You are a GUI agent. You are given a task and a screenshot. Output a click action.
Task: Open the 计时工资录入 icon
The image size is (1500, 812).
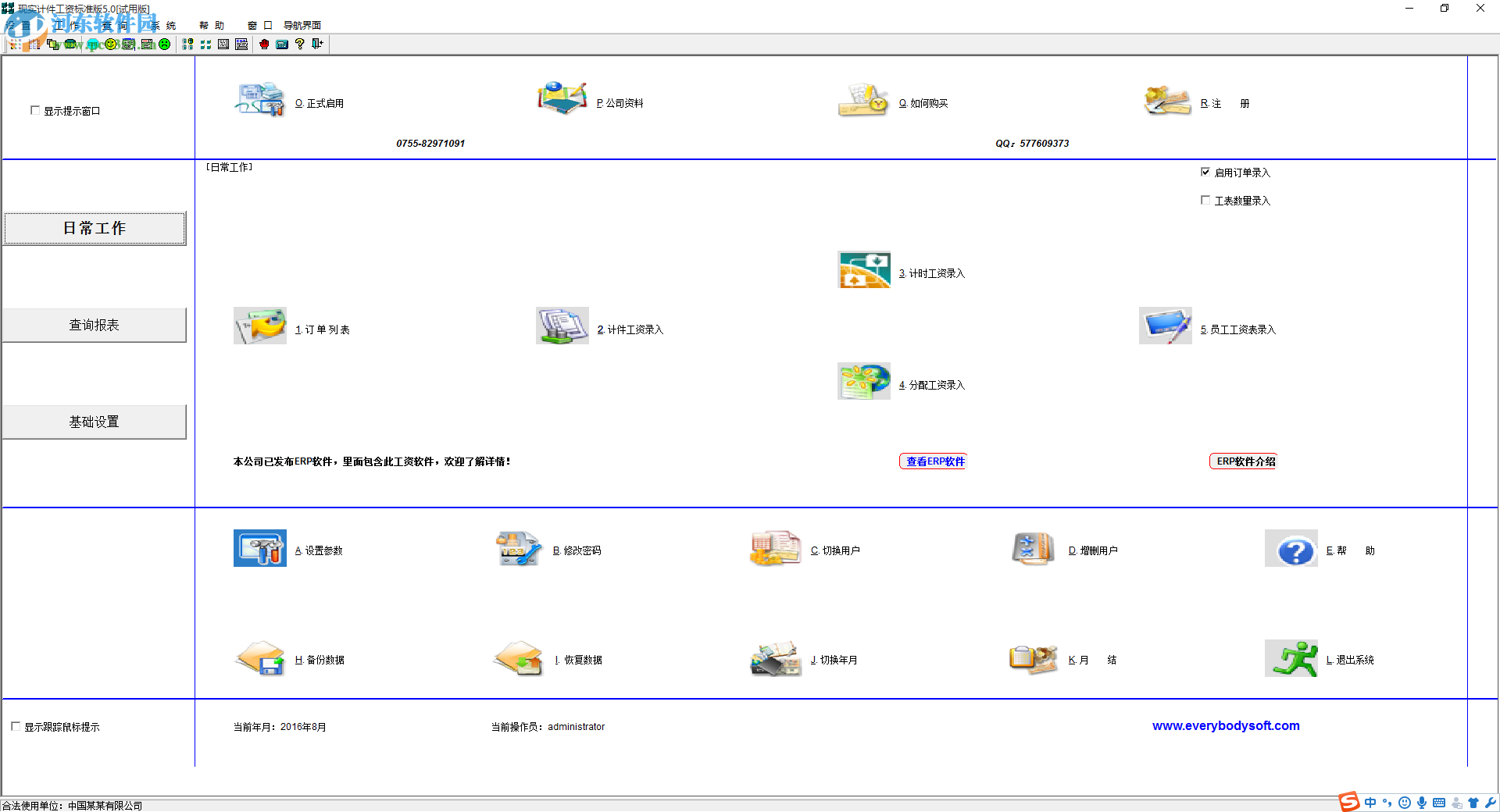(x=863, y=269)
